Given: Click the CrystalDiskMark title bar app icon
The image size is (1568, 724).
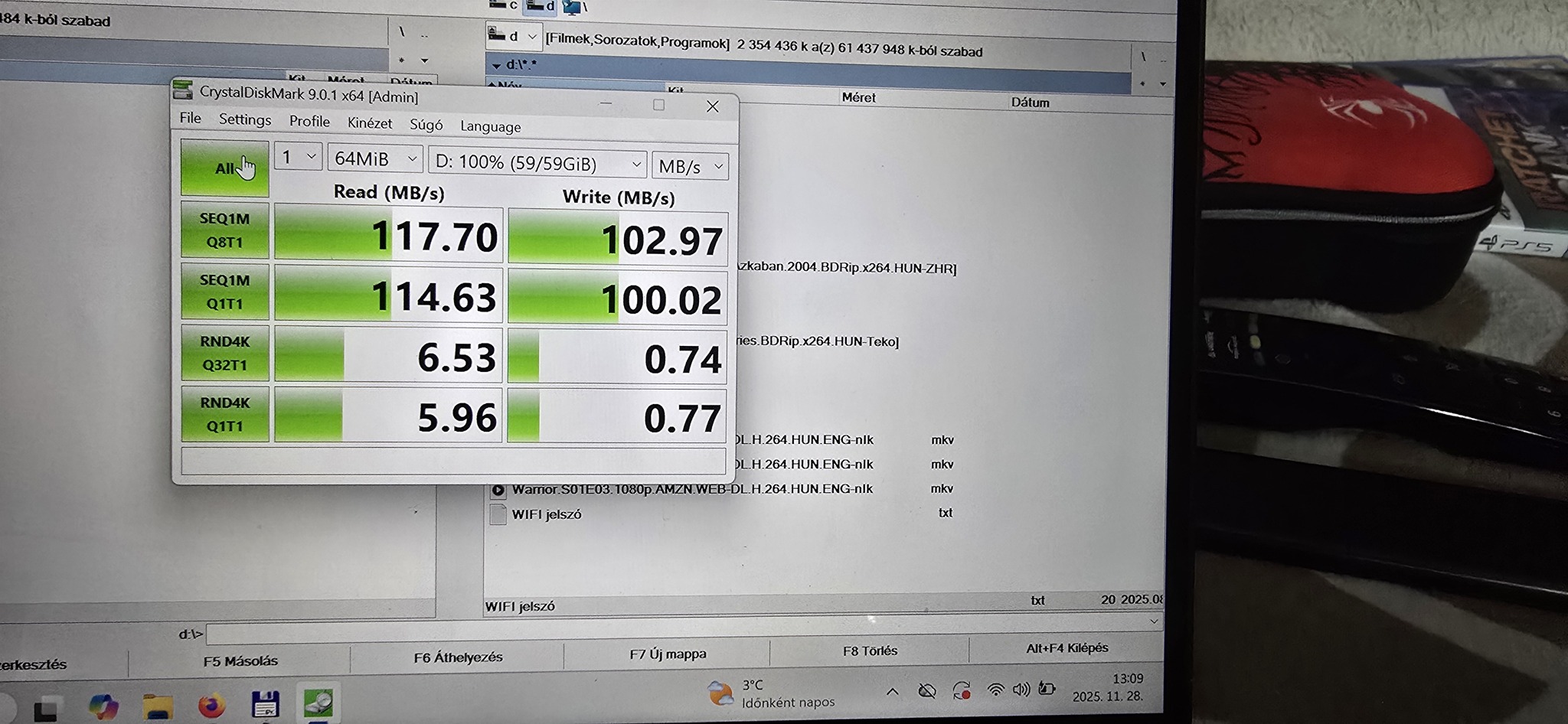Looking at the screenshot, I should [x=183, y=90].
